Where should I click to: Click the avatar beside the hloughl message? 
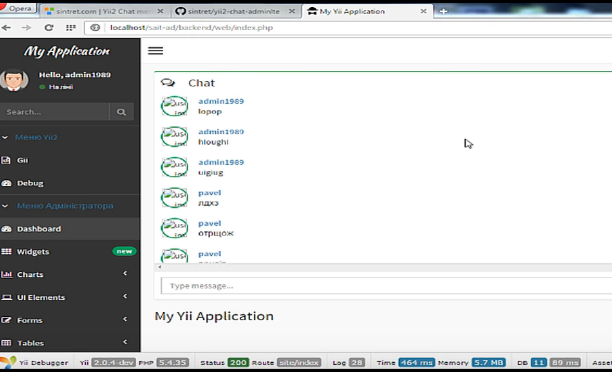pos(174,136)
